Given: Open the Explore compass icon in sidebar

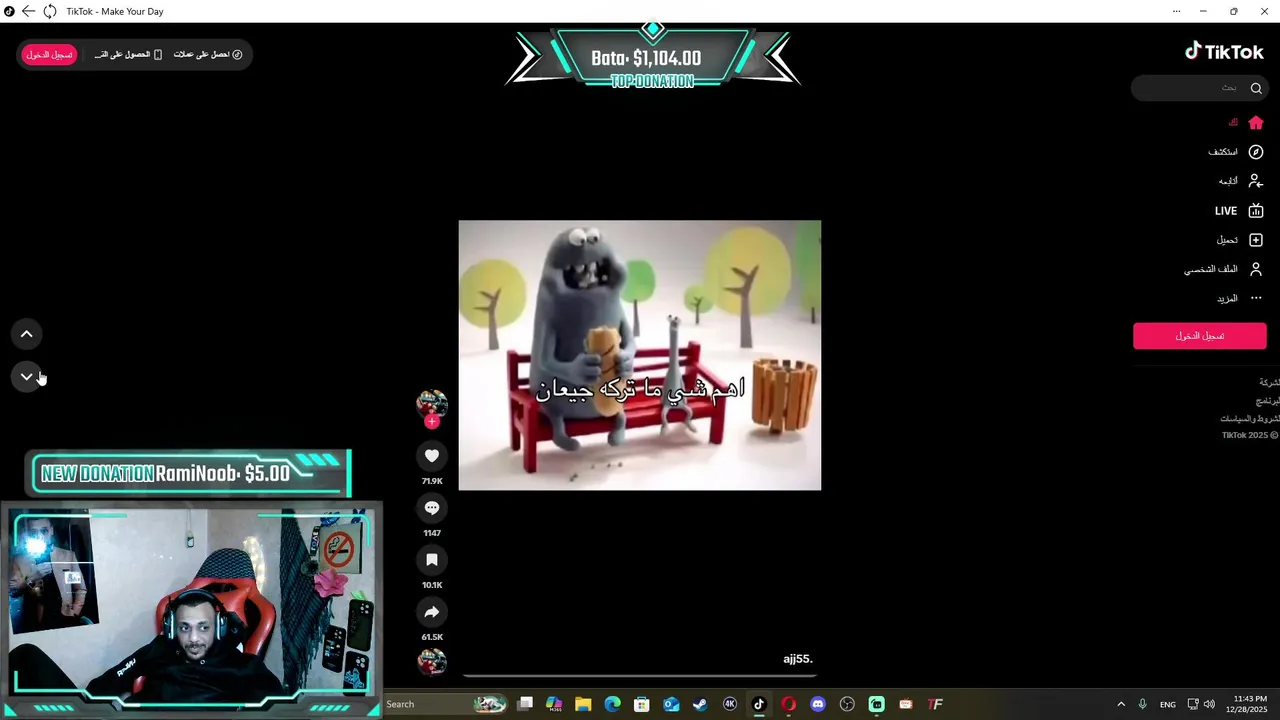Looking at the screenshot, I should click(1256, 152).
